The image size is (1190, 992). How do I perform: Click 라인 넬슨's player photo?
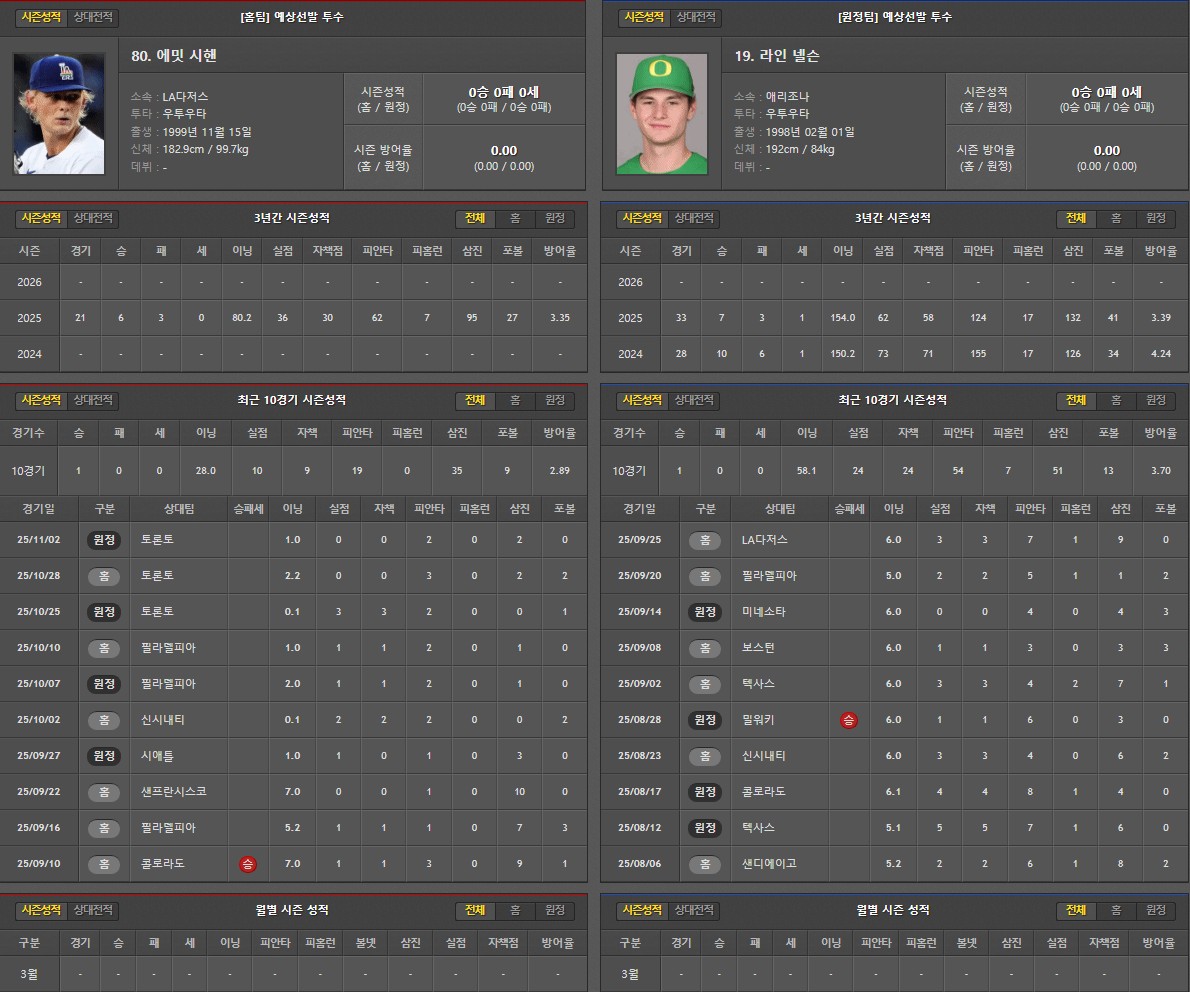click(x=661, y=114)
